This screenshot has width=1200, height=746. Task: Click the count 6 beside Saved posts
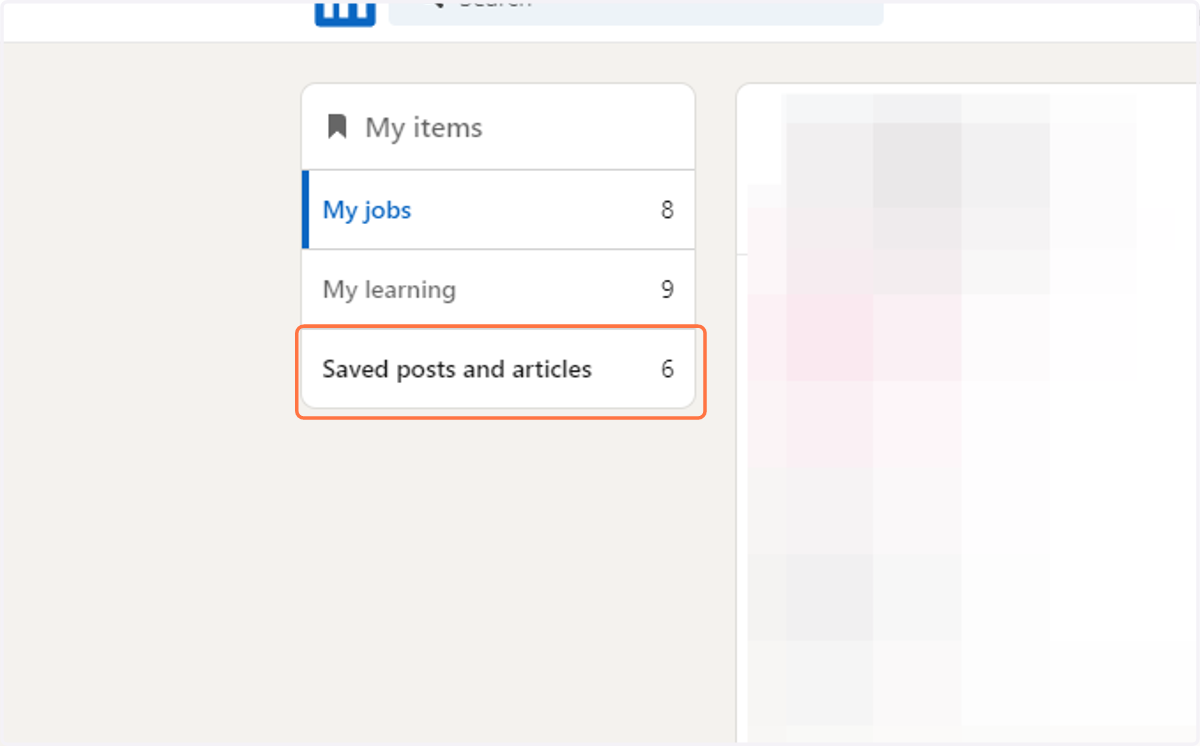[x=667, y=369]
